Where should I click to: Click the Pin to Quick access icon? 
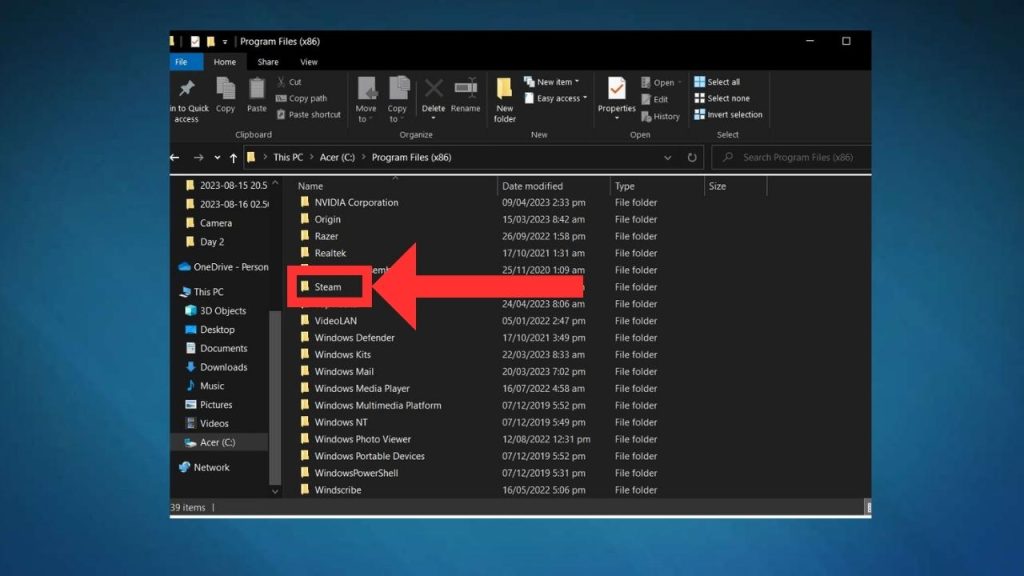tap(187, 88)
